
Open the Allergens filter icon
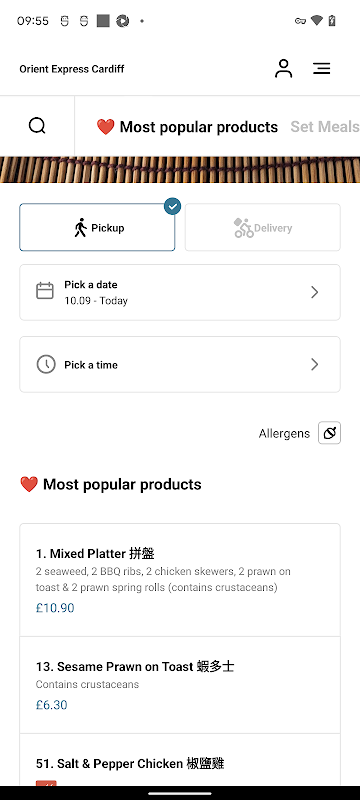pyautogui.click(x=329, y=433)
